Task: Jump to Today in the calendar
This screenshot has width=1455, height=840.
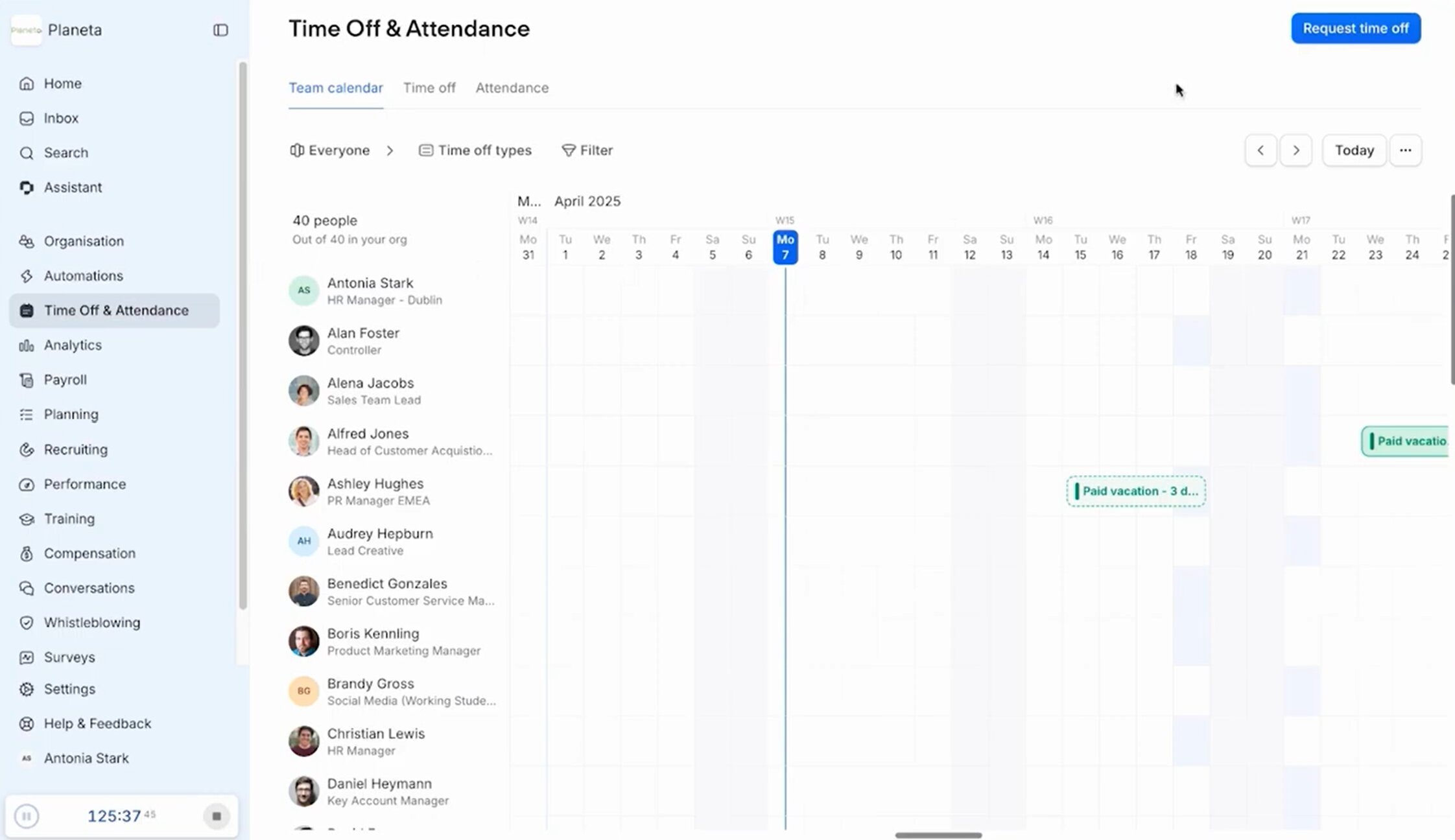Action: pos(1354,150)
